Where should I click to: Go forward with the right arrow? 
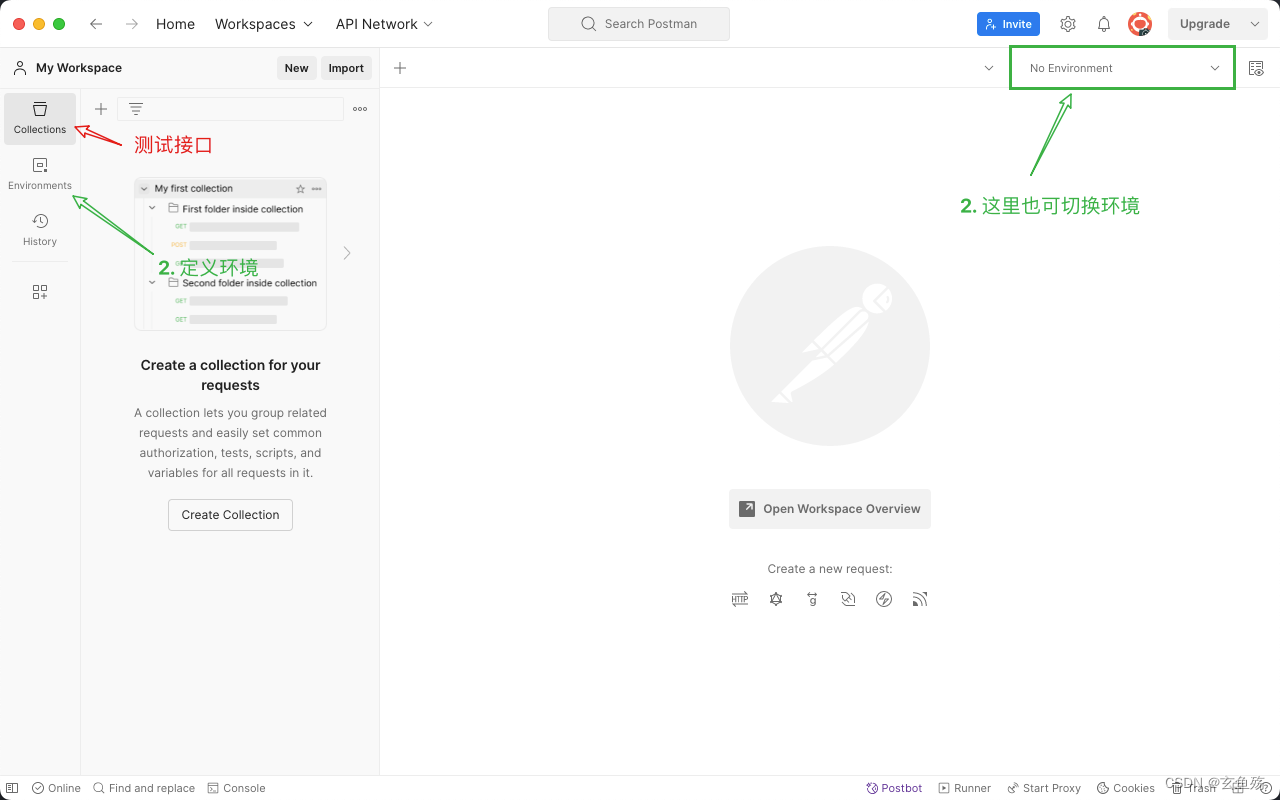pyautogui.click(x=132, y=24)
